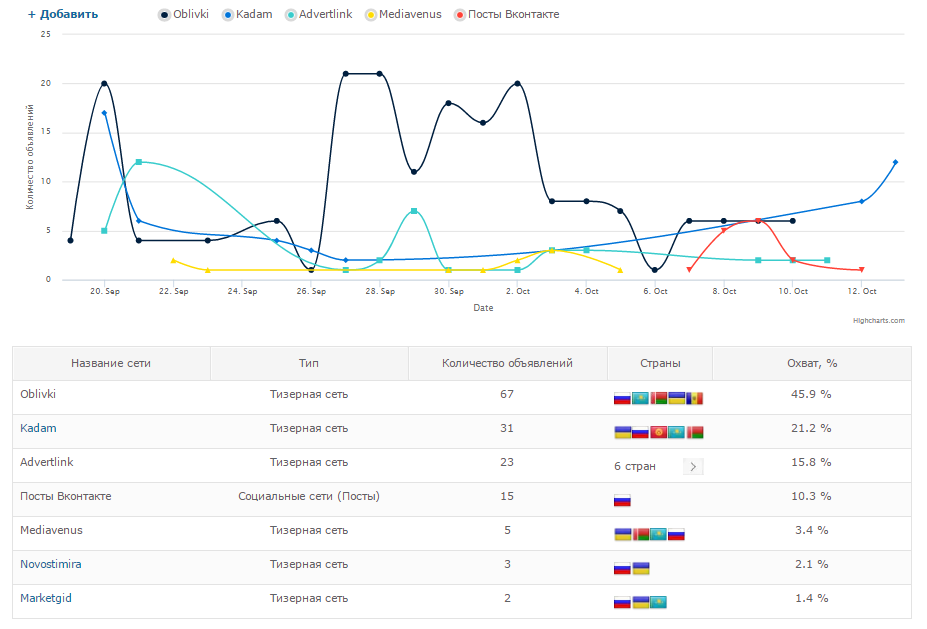
Task: Select the last Kadam point on 13 Oct
Action: tap(896, 162)
